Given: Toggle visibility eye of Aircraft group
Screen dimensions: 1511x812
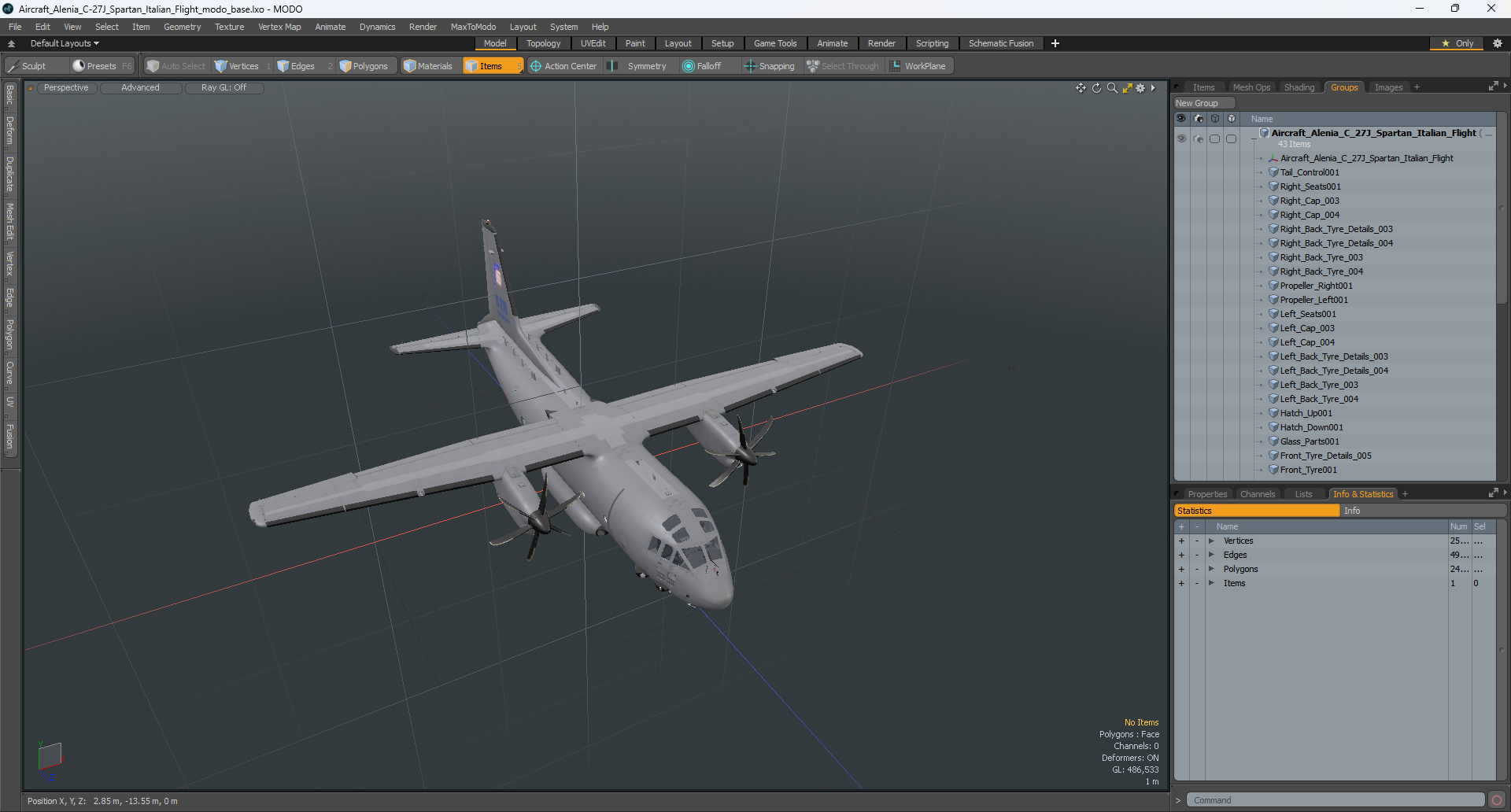Looking at the screenshot, I should click(1181, 138).
